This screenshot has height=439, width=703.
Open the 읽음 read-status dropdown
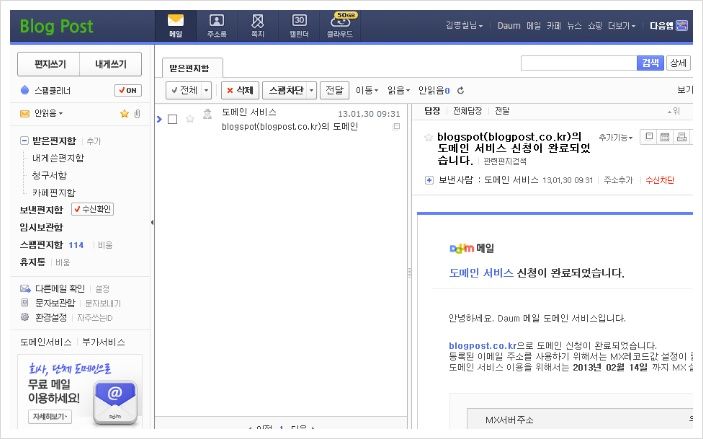pyautogui.click(x=399, y=90)
